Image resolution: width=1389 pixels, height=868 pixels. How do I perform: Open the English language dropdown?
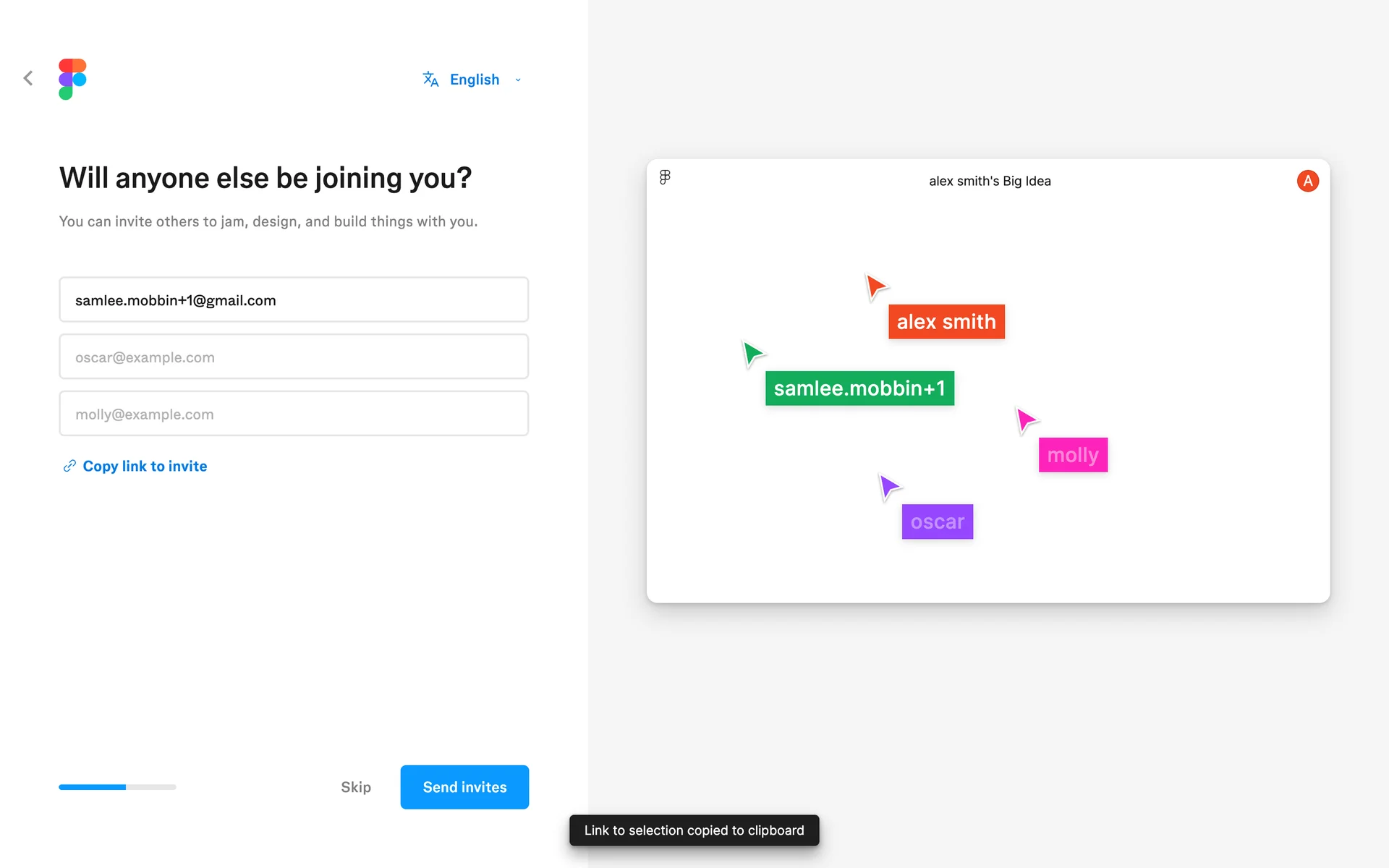[474, 80]
